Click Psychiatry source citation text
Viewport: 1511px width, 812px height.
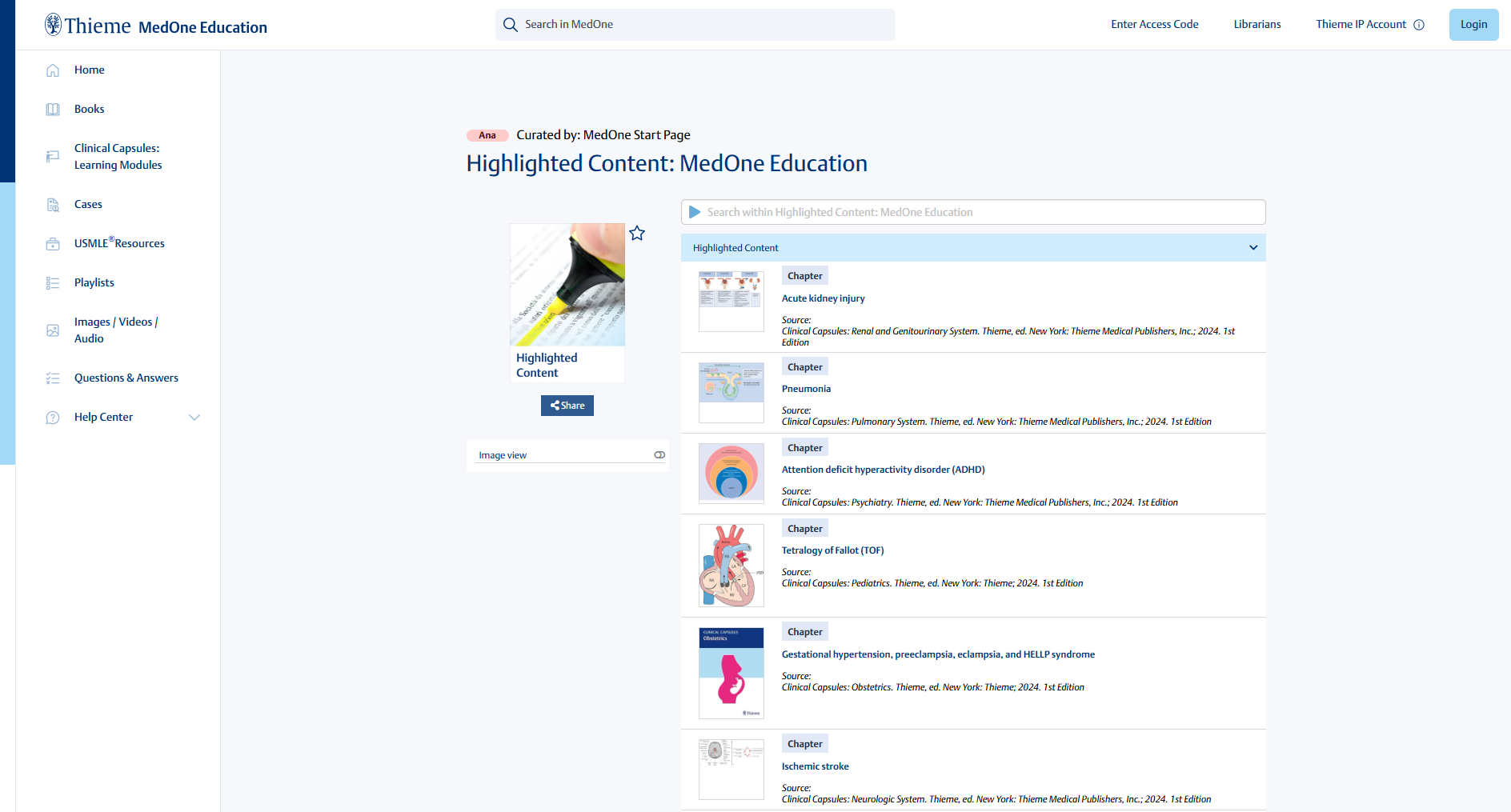980,502
